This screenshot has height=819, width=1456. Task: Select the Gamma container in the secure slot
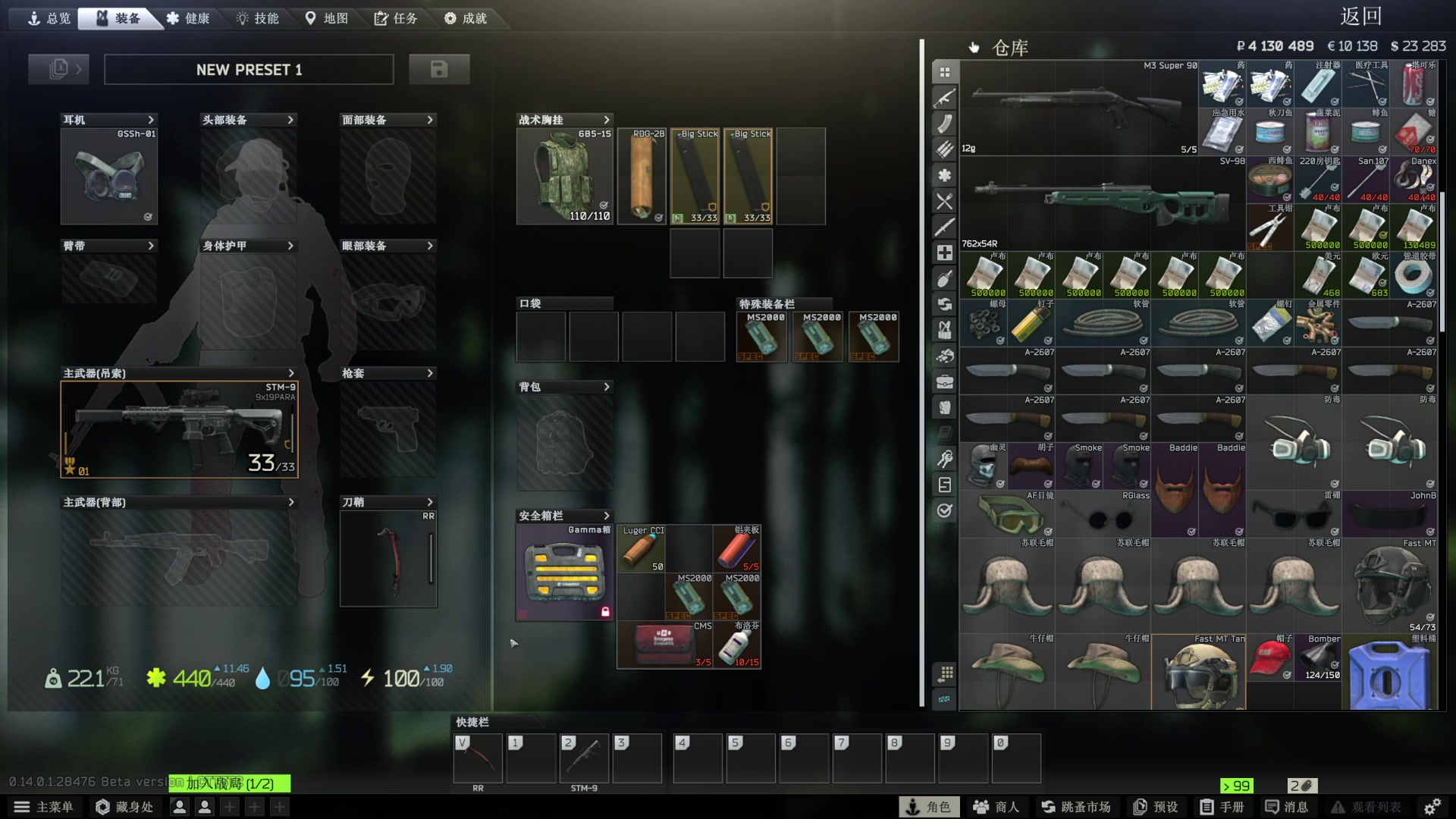565,573
